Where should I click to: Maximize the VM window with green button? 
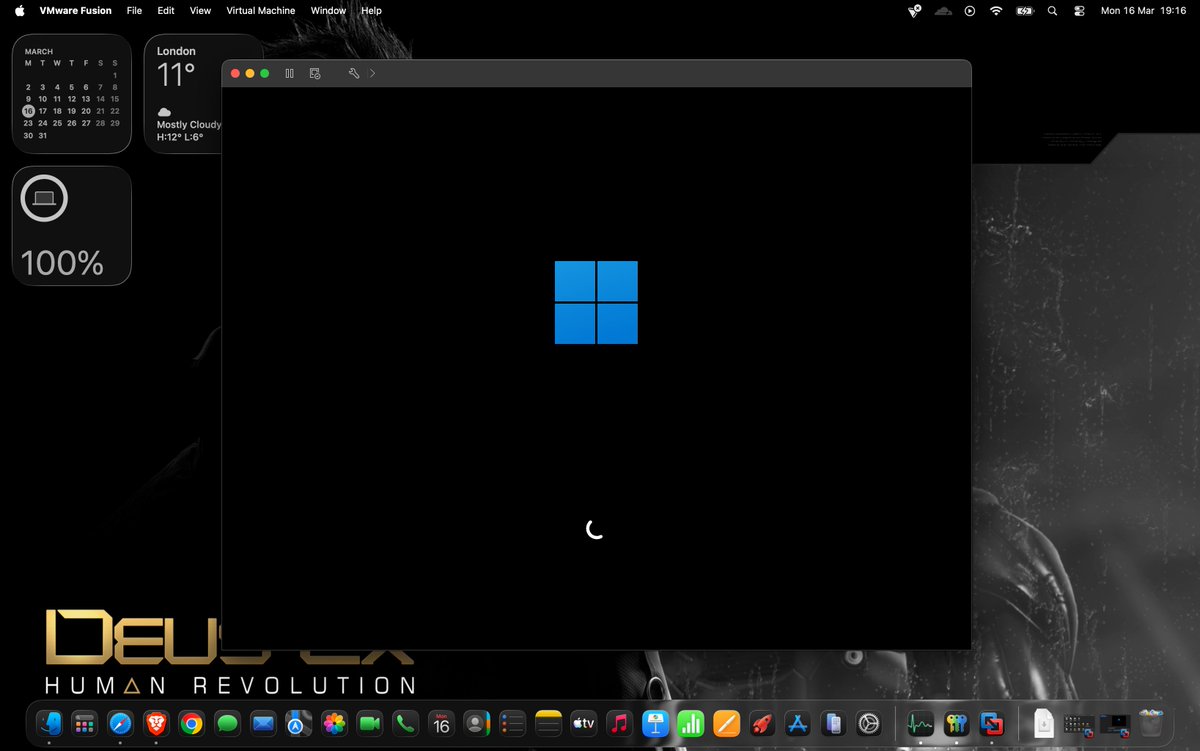tap(264, 73)
